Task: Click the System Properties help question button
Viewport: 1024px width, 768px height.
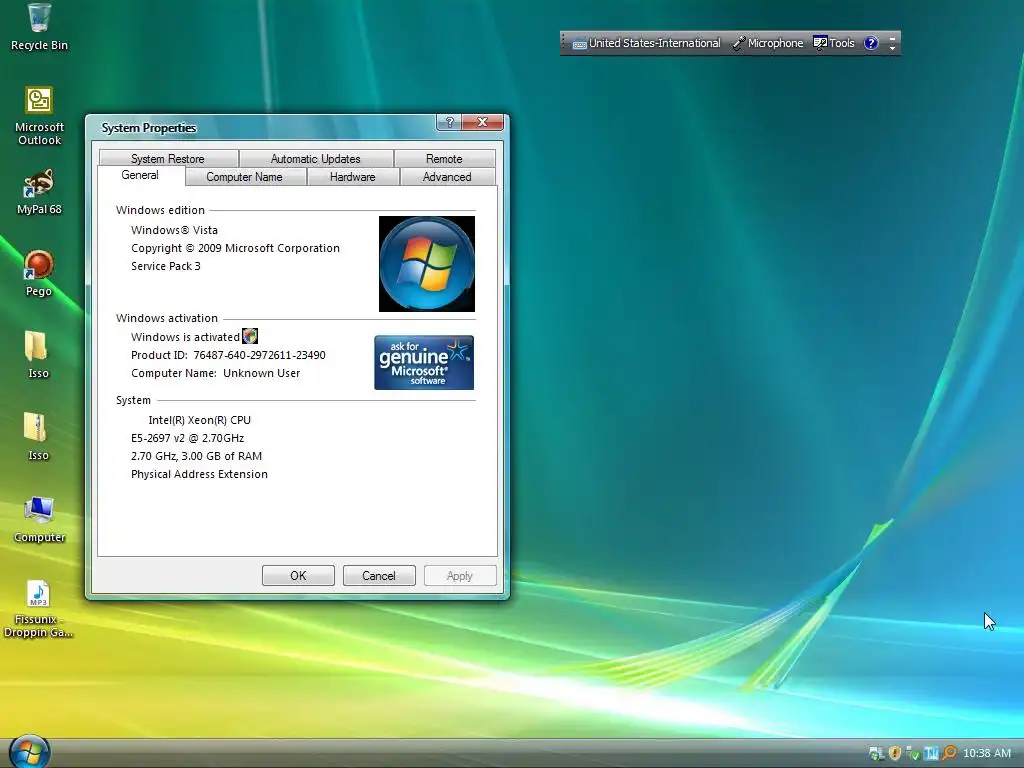Action: (x=449, y=122)
